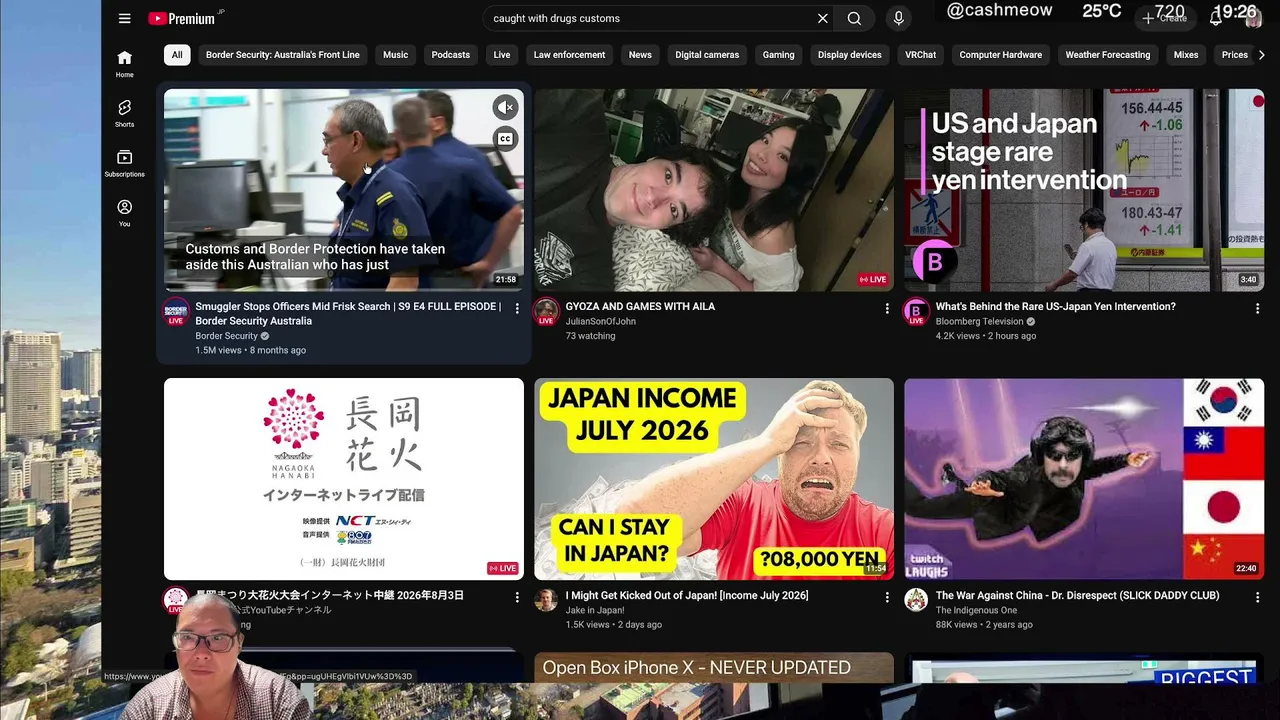The width and height of the screenshot is (1280, 720).
Task: Visit the Border Security channel name link
Action: coord(226,336)
